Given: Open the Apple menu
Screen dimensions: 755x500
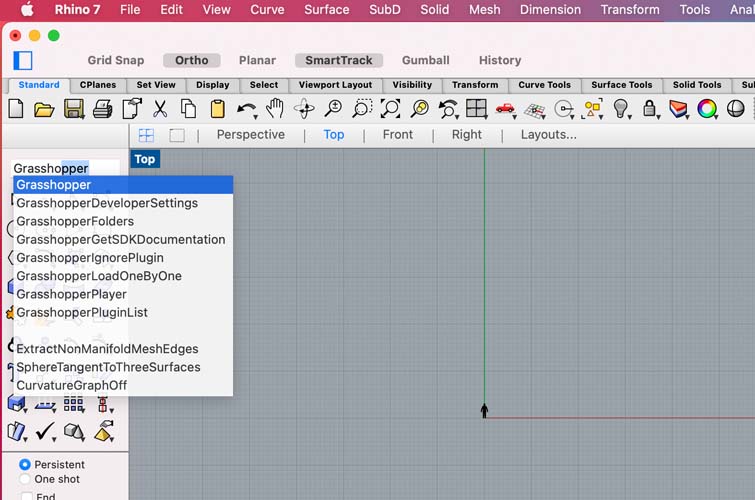Looking at the screenshot, I should (x=27, y=10).
